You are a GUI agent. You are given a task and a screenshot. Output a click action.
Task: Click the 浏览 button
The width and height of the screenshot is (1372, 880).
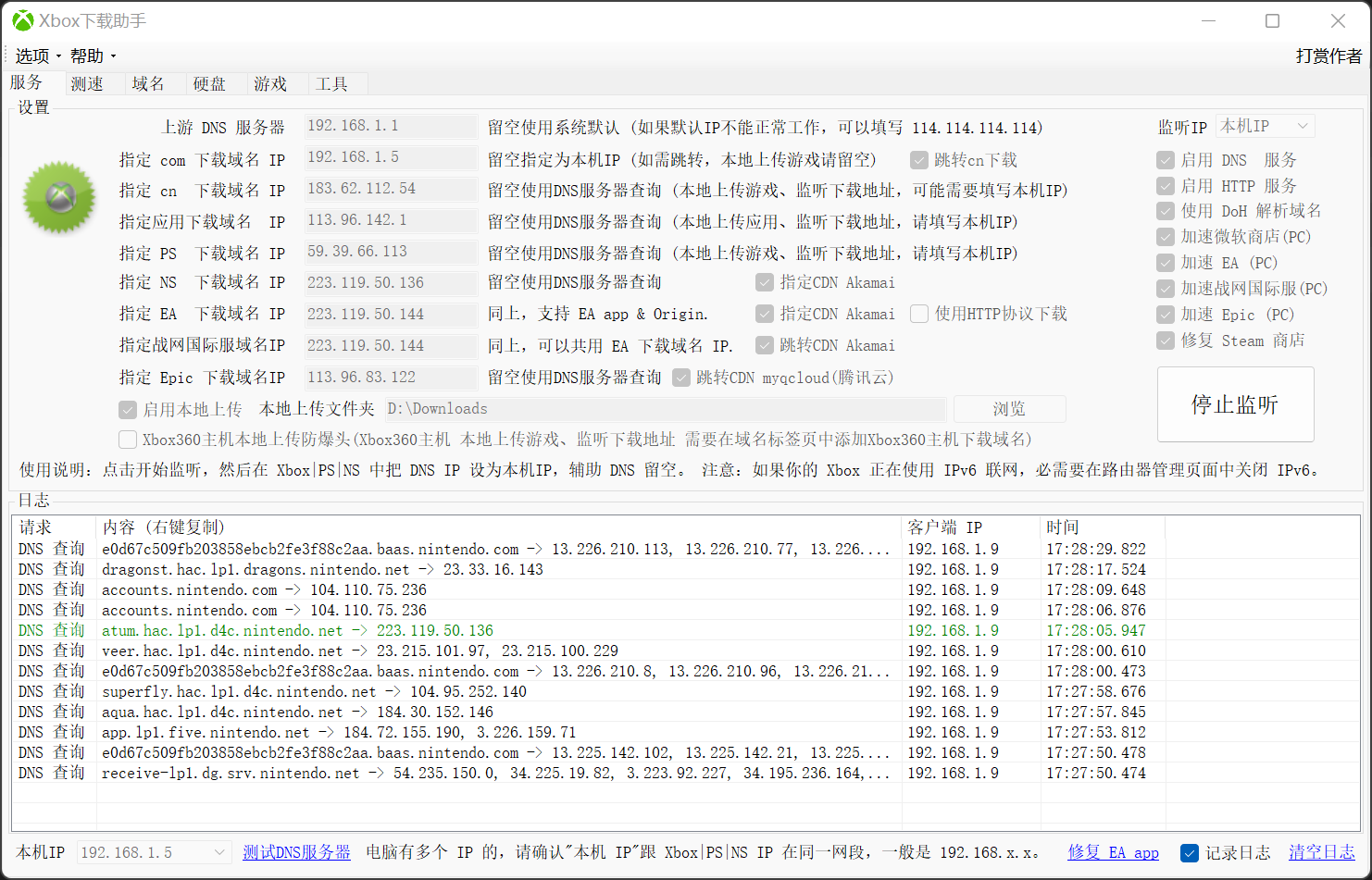click(1009, 409)
